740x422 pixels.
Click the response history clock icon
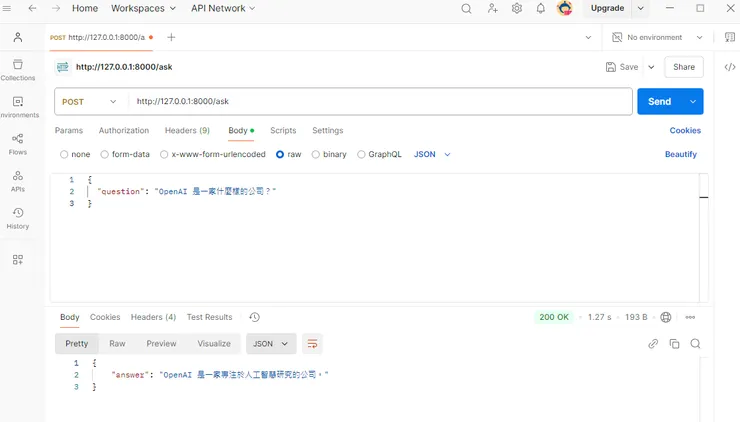coord(254,317)
